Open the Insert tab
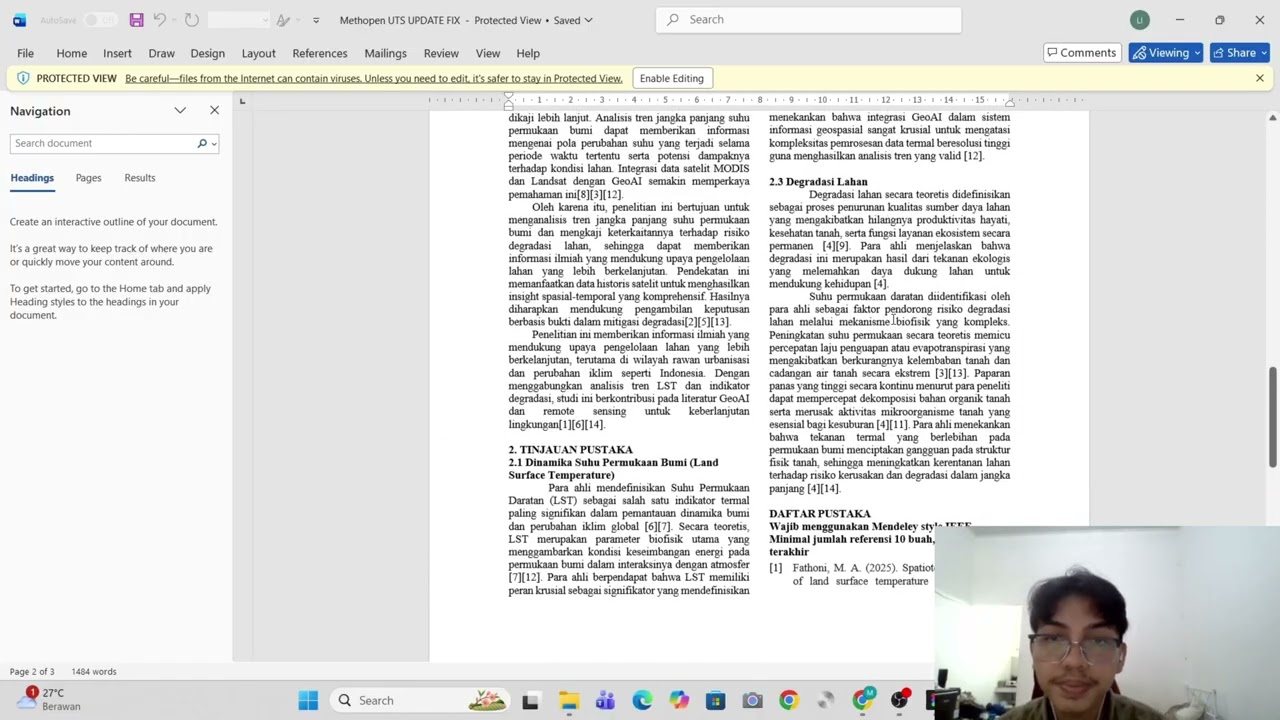1280x720 pixels. (x=117, y=53)
